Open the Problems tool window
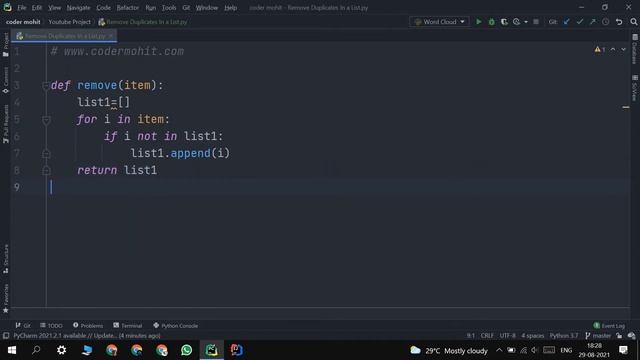 tap(88, 326)
